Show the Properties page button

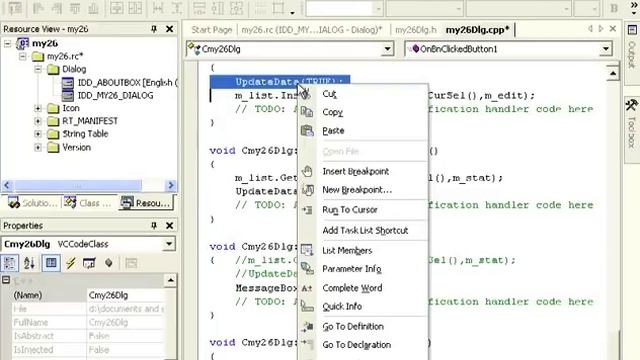(x=51, y=263)
